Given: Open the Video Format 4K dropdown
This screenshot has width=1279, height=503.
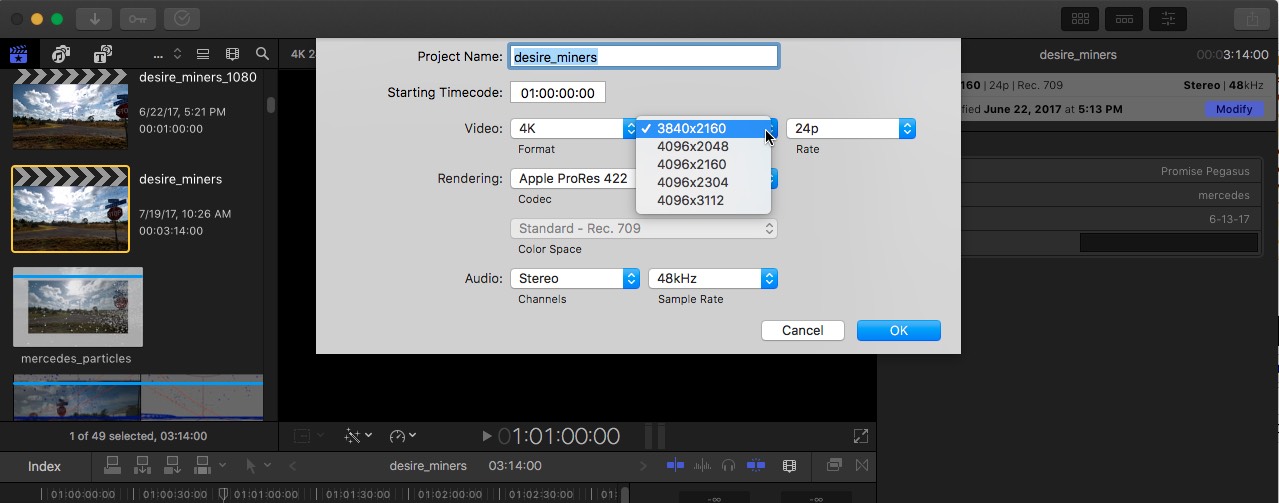Looking at the screenshot, I should [574, 129].
